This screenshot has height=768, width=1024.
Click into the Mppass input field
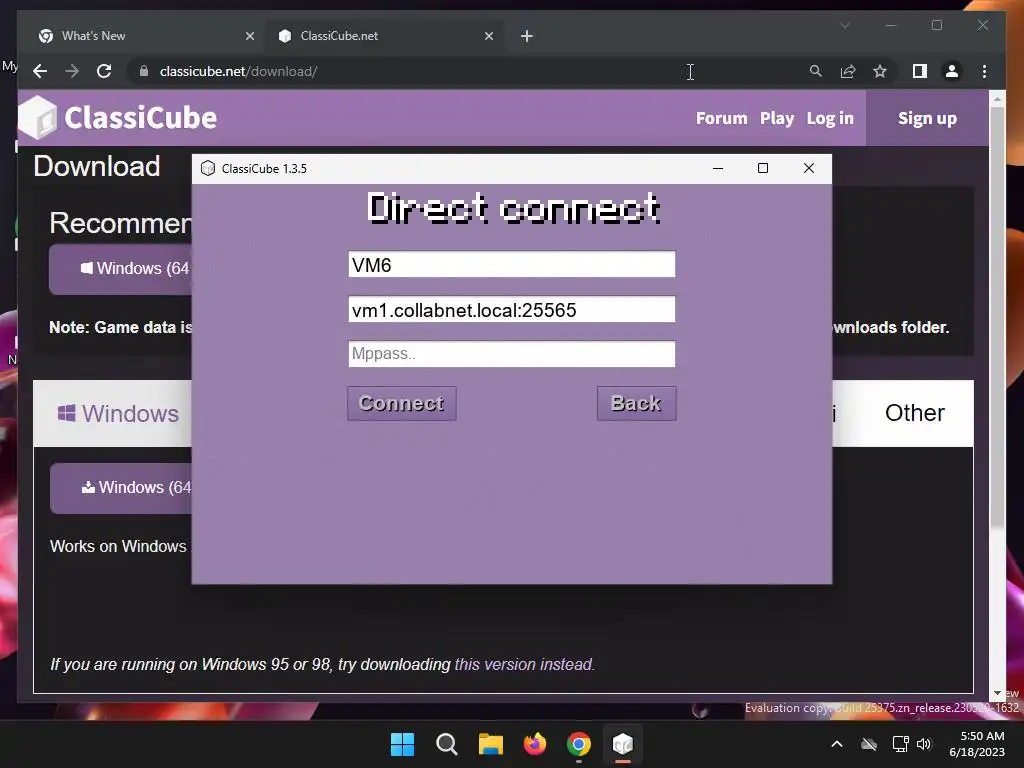[x=511, y=354]
